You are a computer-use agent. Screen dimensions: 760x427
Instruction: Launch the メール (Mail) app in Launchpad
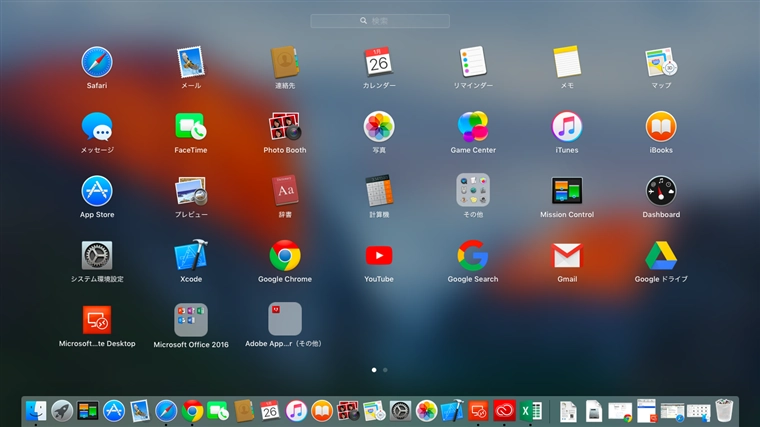coord(191,62)
